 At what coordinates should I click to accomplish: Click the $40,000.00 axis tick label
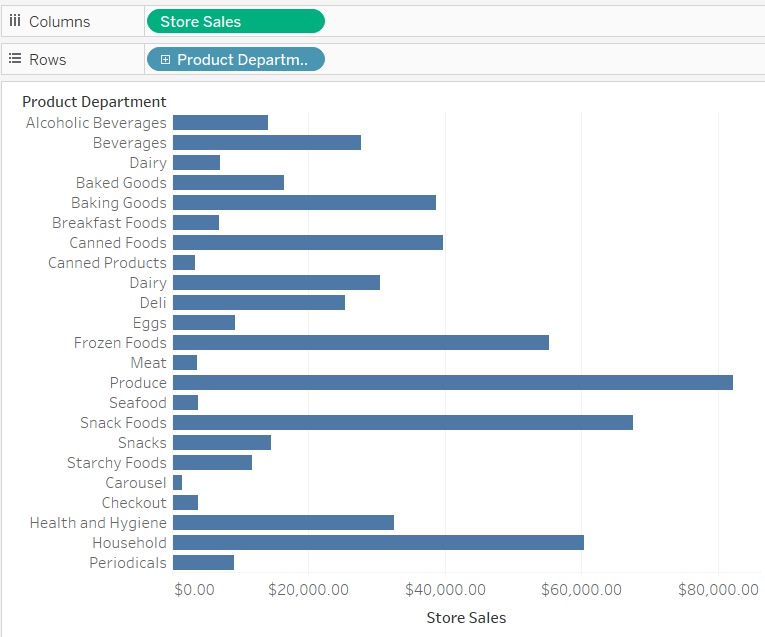coord(445,589)
